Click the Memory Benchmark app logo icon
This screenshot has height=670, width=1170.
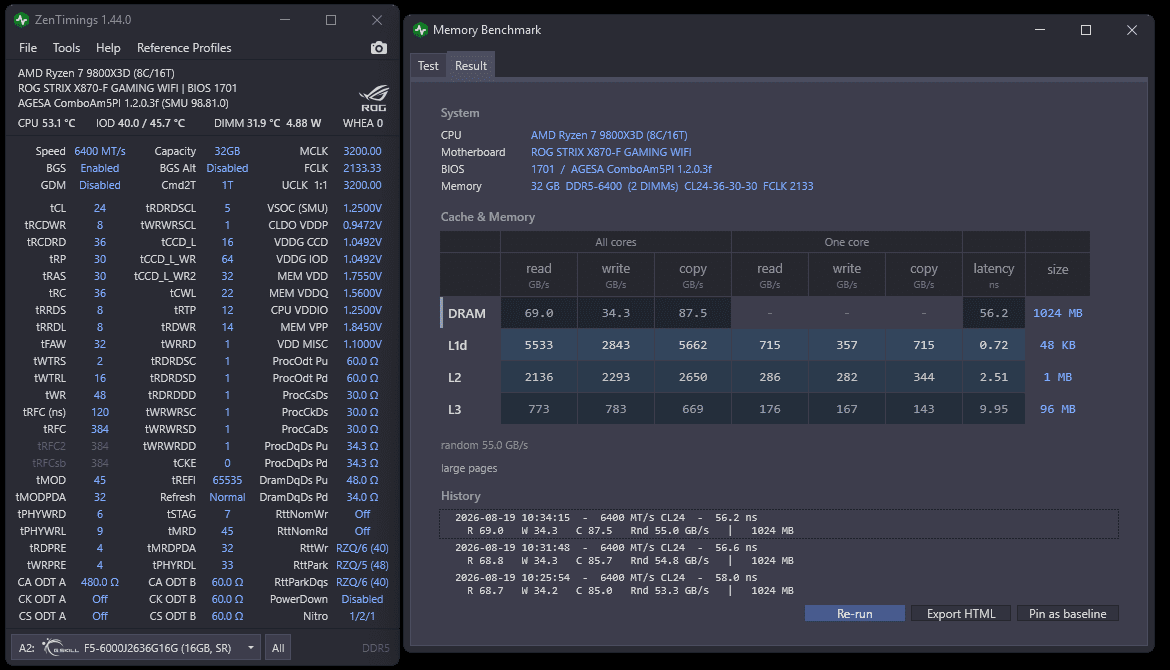pos(420,30)
